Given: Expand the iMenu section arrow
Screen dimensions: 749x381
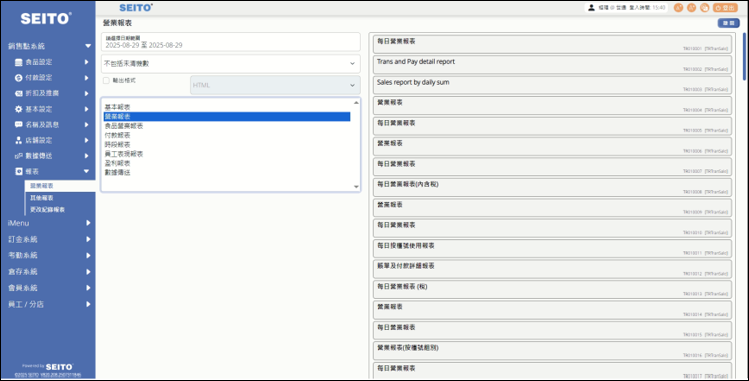Looking at the screenshot, I should [x=88, y=223].
